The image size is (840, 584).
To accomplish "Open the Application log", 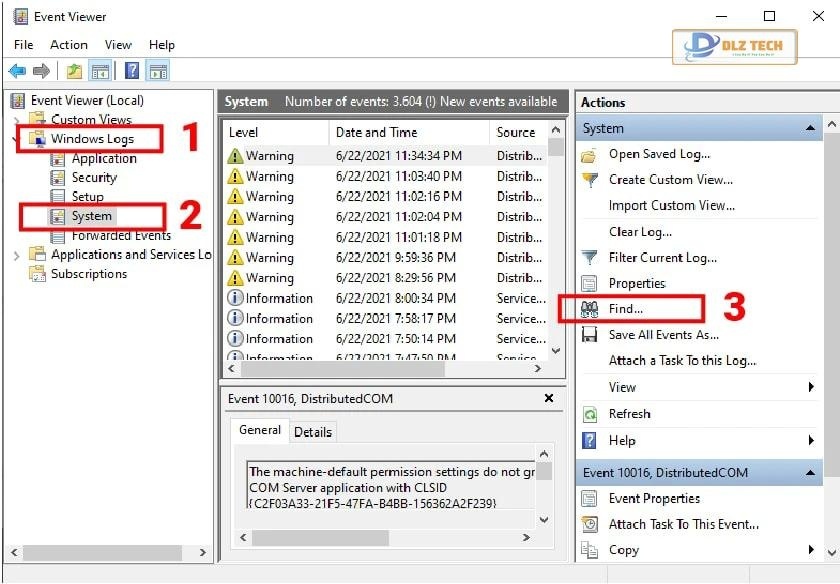I will (x=104, y=159).
